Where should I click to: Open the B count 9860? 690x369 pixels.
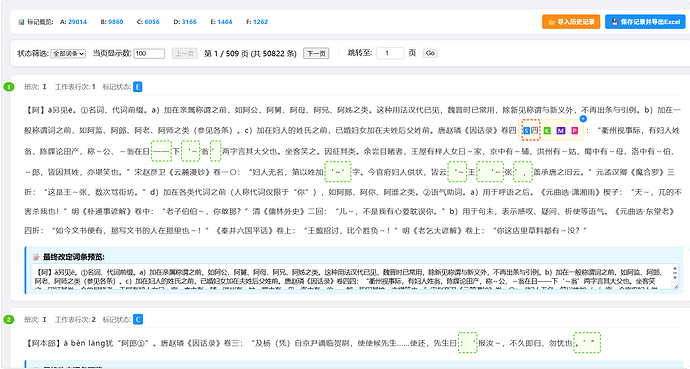click(x=116, y=22)
